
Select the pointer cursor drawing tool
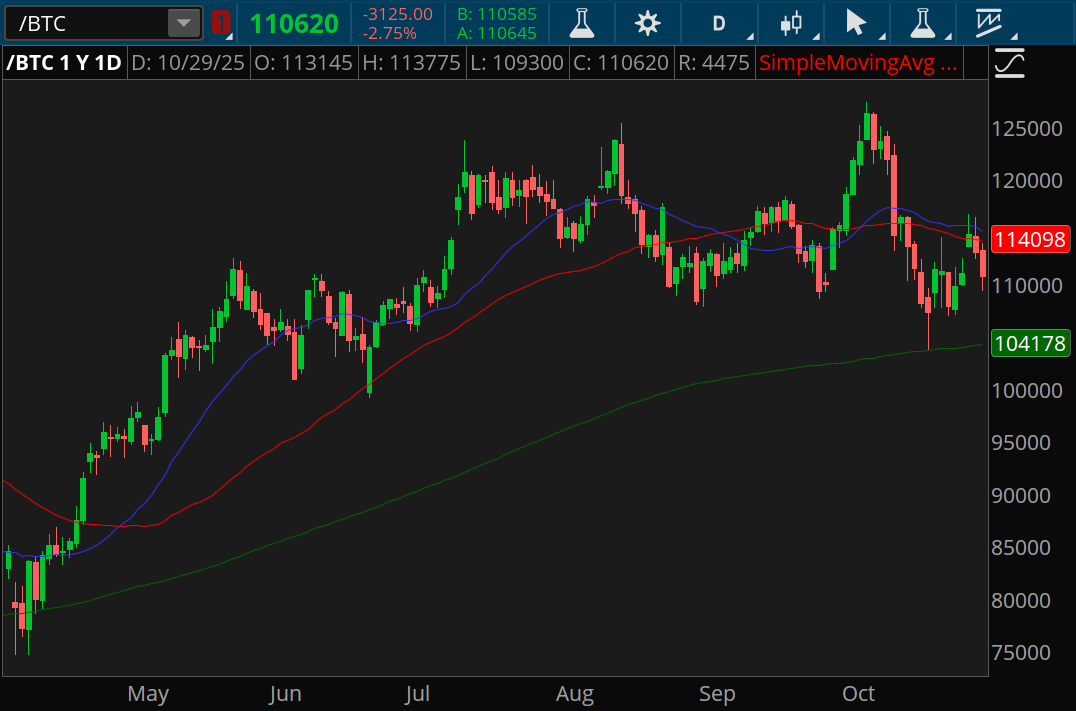tap(856, 23)
